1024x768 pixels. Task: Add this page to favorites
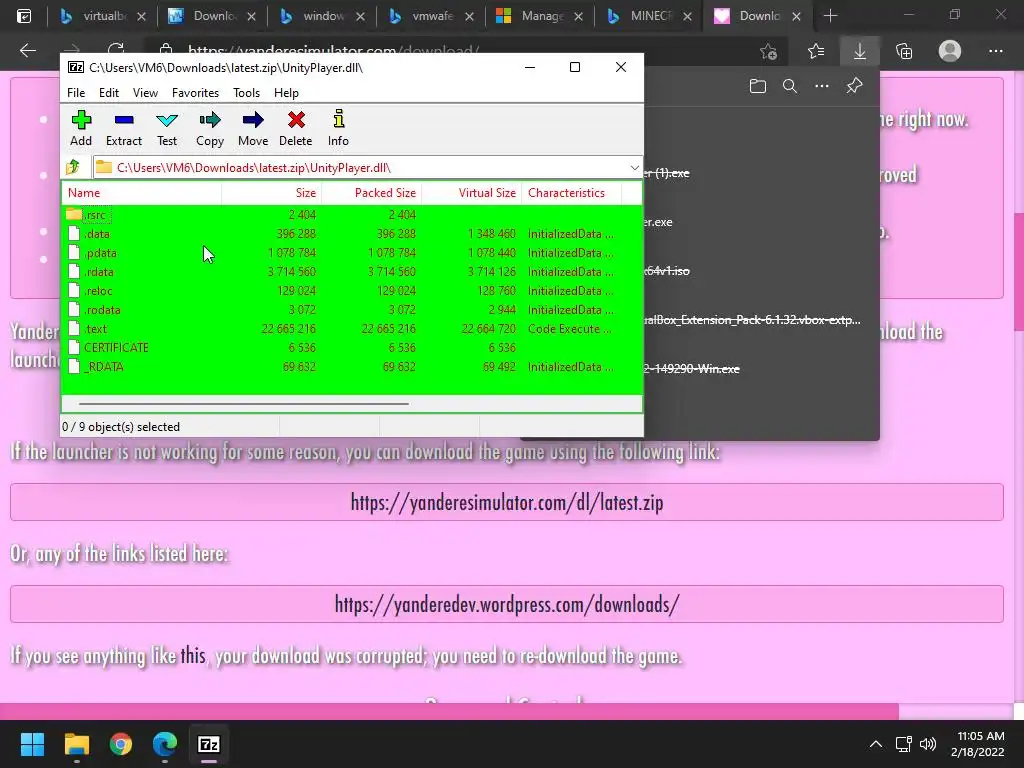pos(769,51)
